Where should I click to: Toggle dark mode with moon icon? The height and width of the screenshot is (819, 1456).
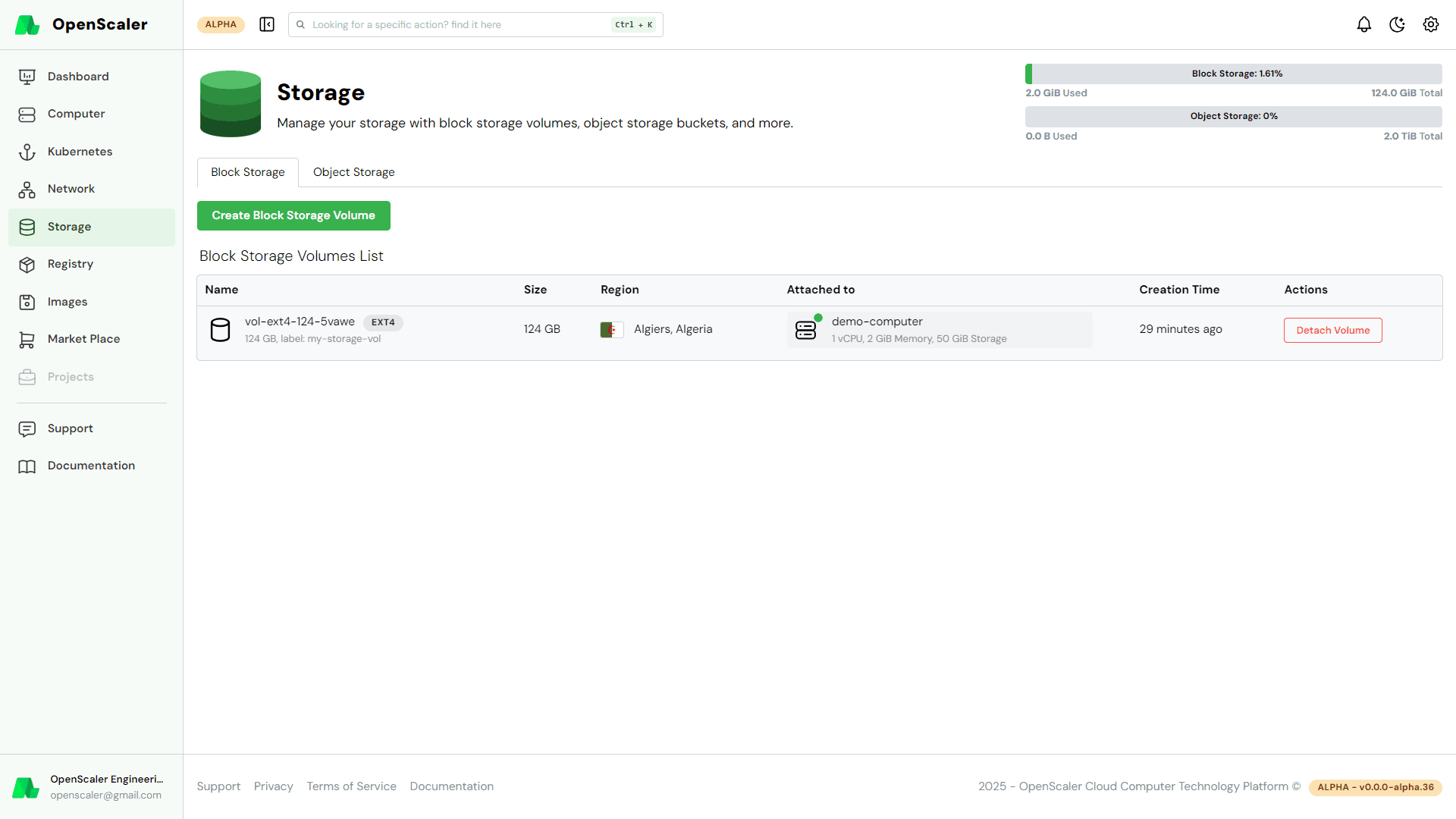pyautogui.click(x=1397, y=24)
